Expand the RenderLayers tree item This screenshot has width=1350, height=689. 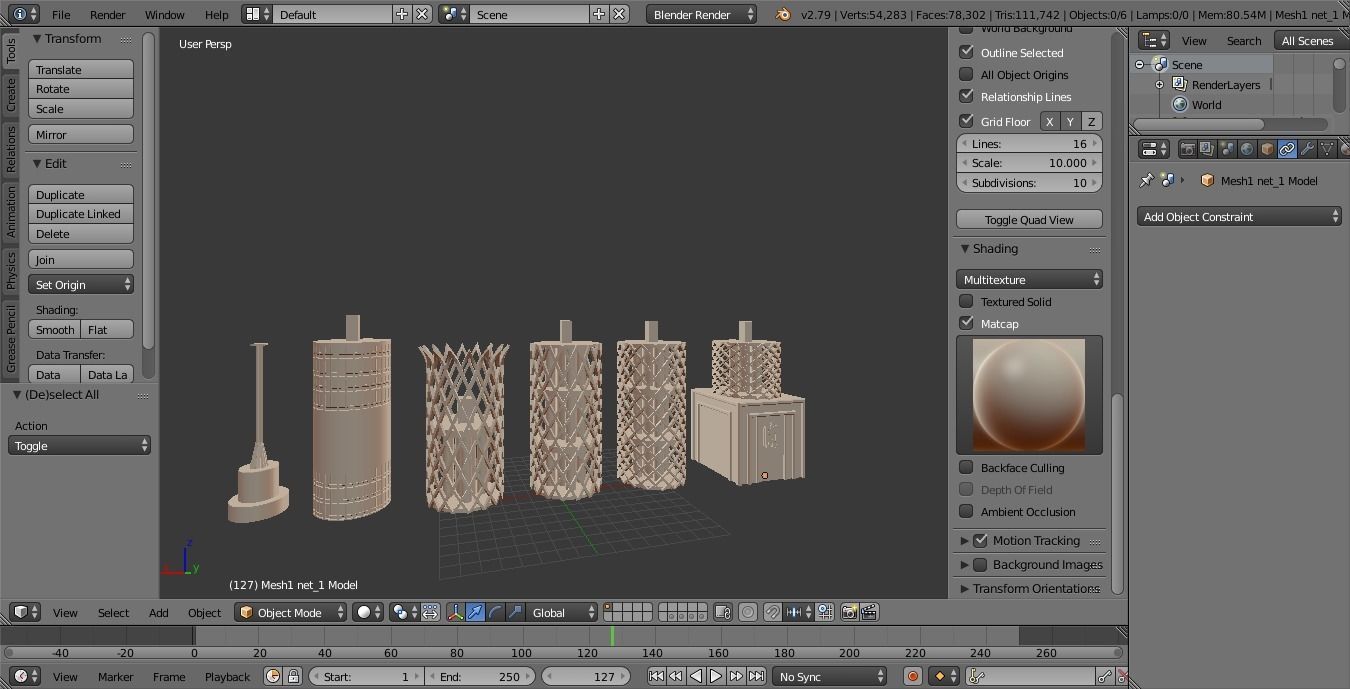[1159, 84]
